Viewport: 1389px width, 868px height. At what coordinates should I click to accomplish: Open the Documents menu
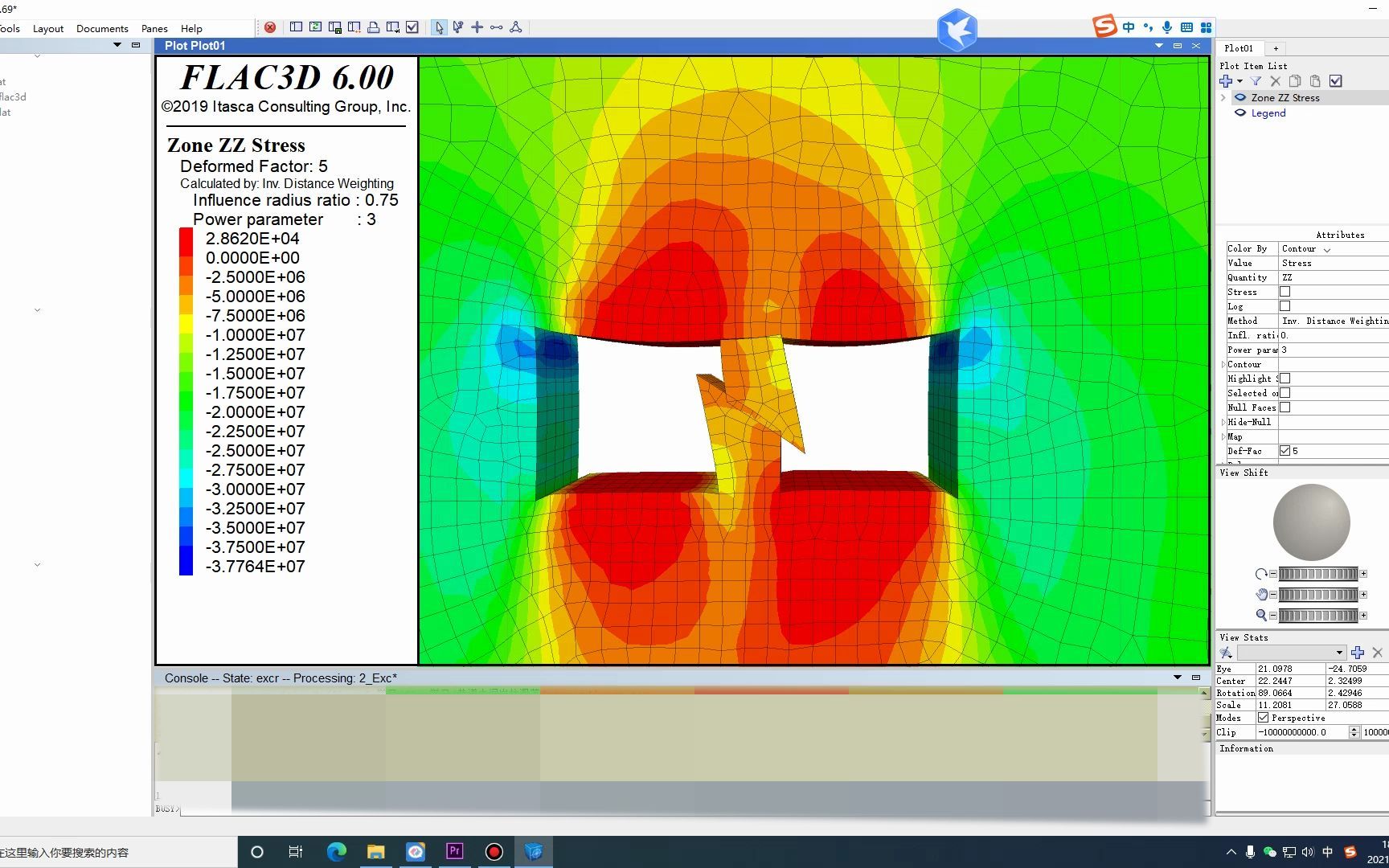coord(102,28)
